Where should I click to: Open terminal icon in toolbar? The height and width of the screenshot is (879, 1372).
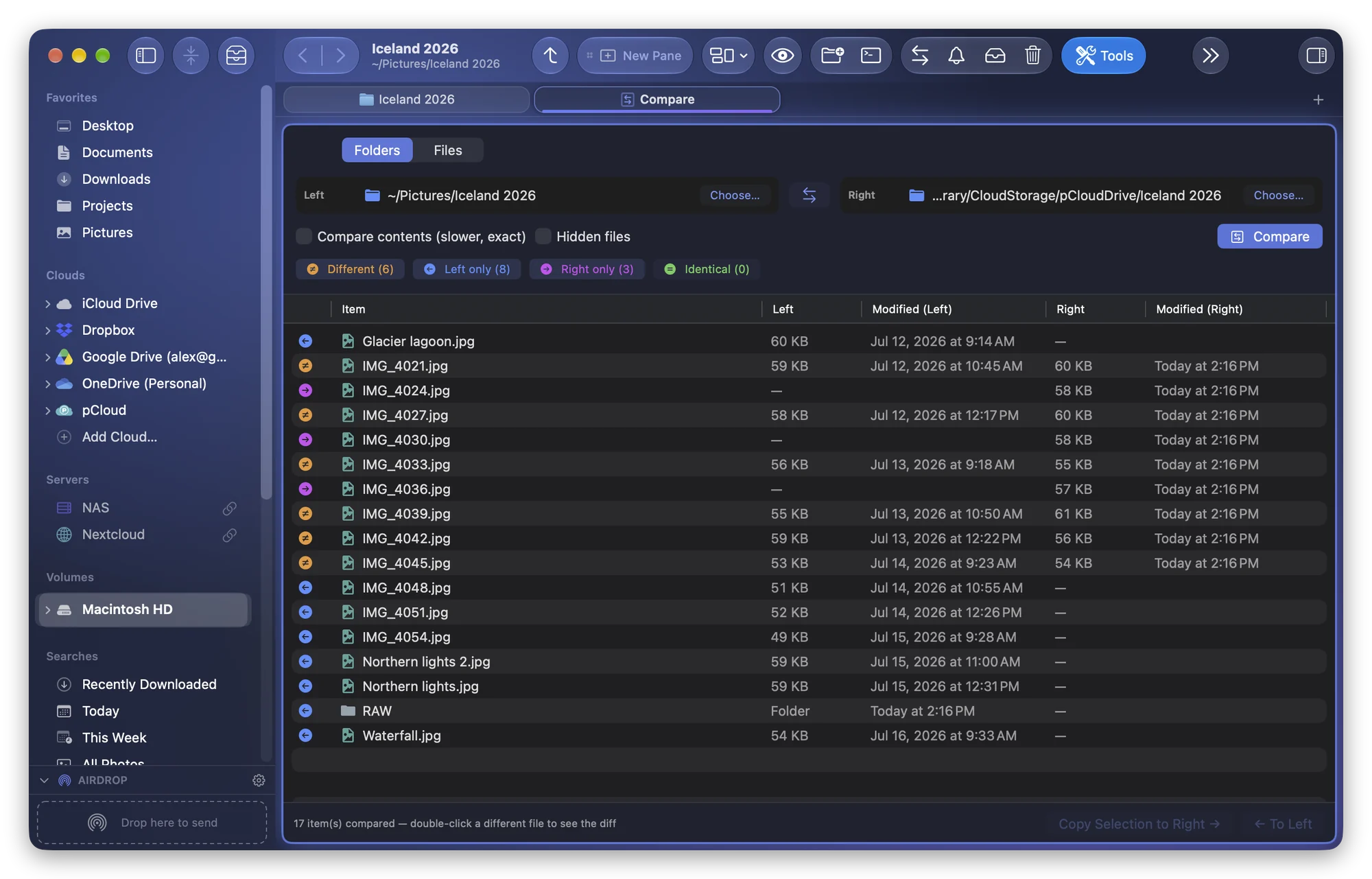871,56
